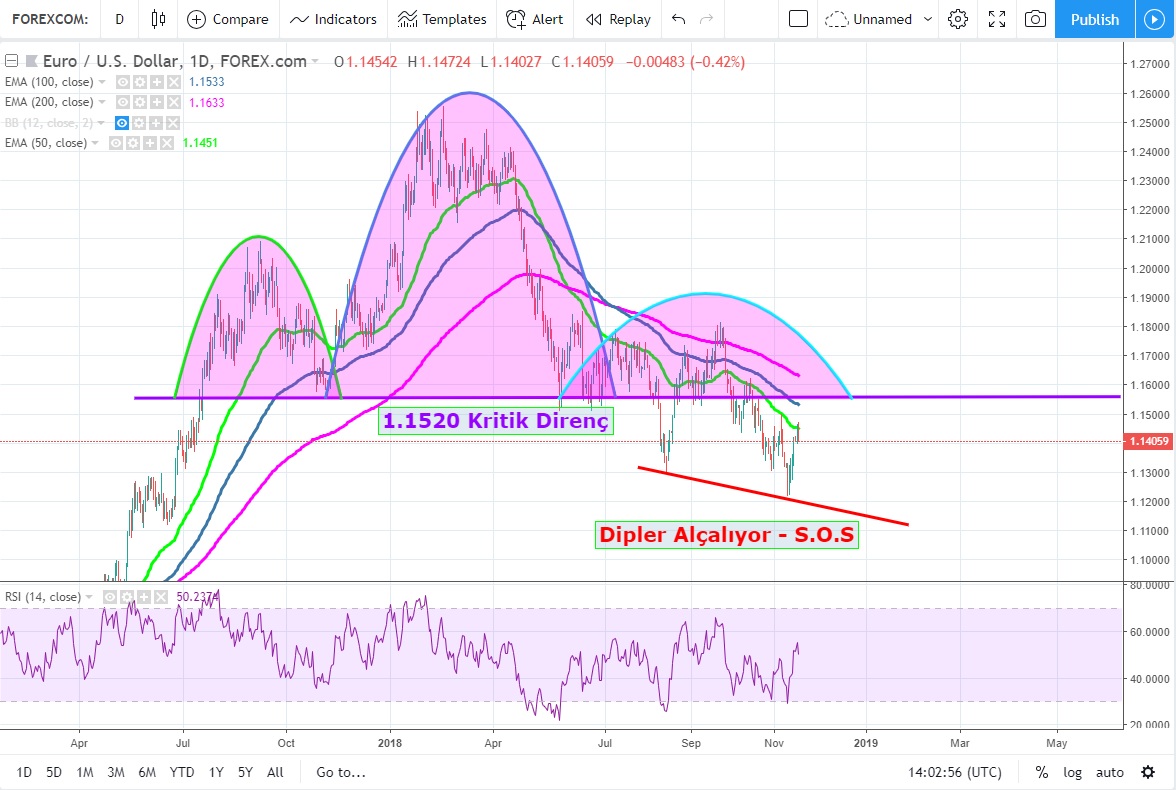
Task: Click the Publish button
Action: (1094, 19)
